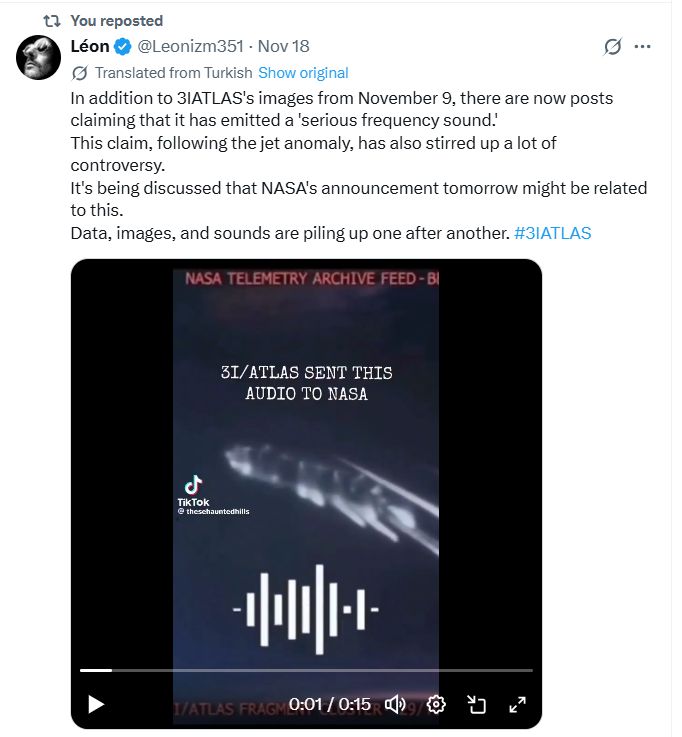The width and height of the screenshot is (682, 737).
Task: Click the display name Léon
Action: 90,46
